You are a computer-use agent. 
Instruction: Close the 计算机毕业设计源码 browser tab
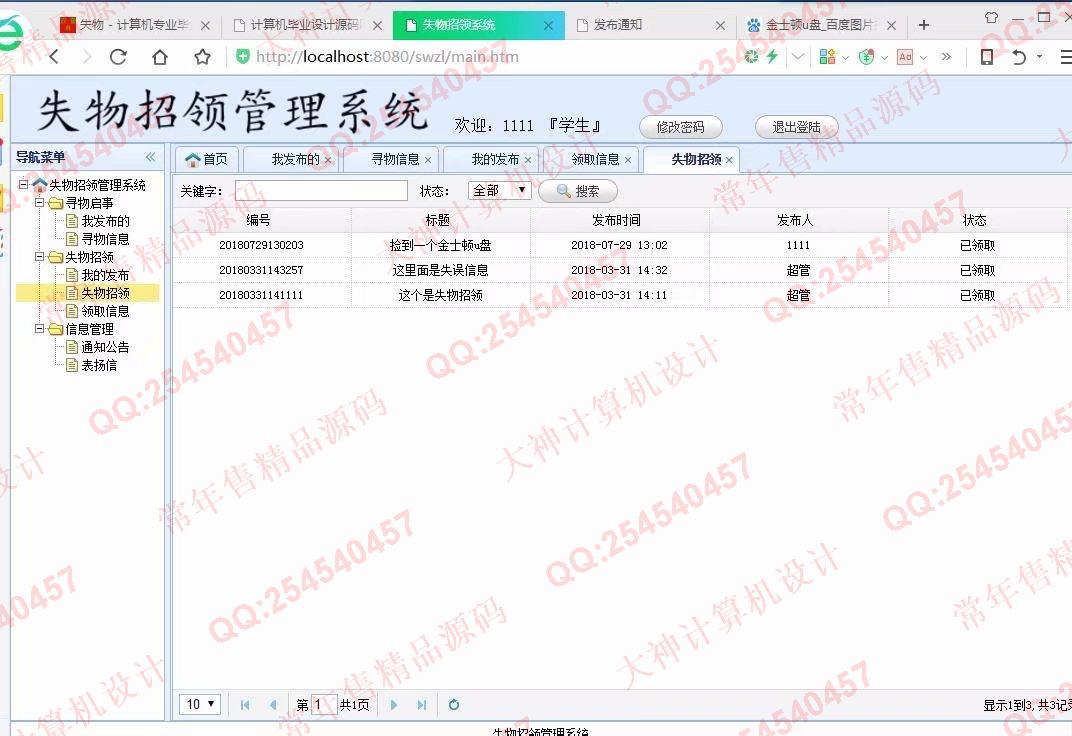(x=377, y=25)
